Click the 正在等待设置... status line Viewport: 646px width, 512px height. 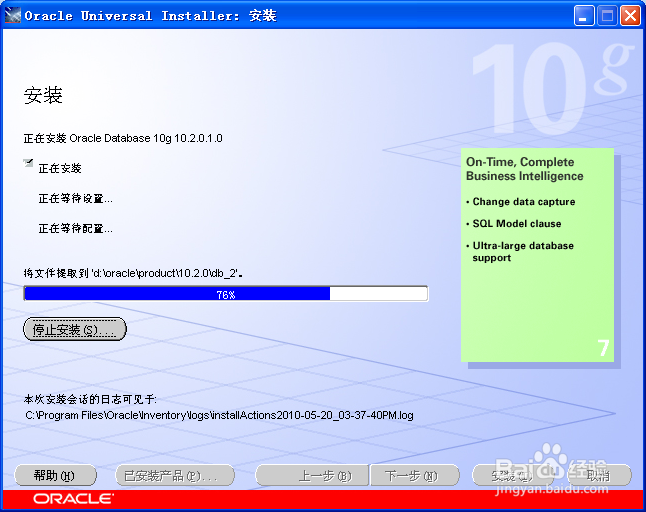point(75,199)
